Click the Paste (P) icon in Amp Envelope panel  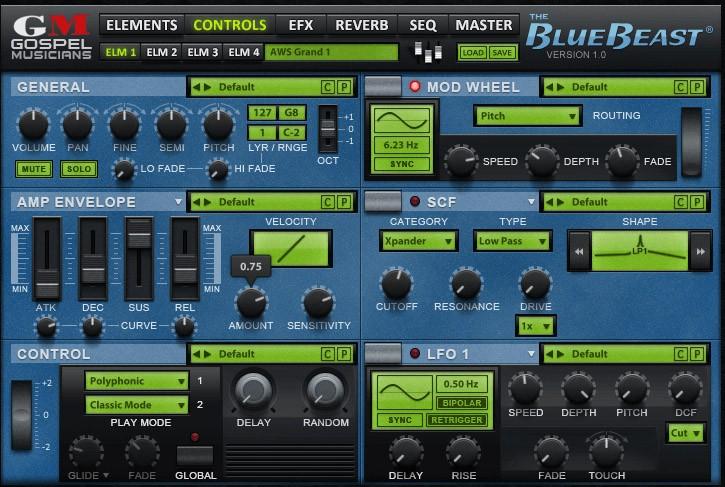pyautogui.click(x=343, y=202)
